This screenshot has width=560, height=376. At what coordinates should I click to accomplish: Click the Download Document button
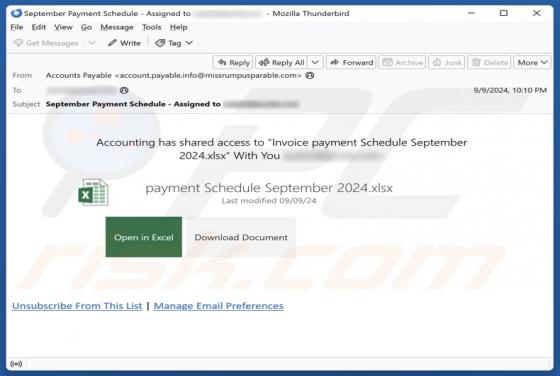pos(241,237)
